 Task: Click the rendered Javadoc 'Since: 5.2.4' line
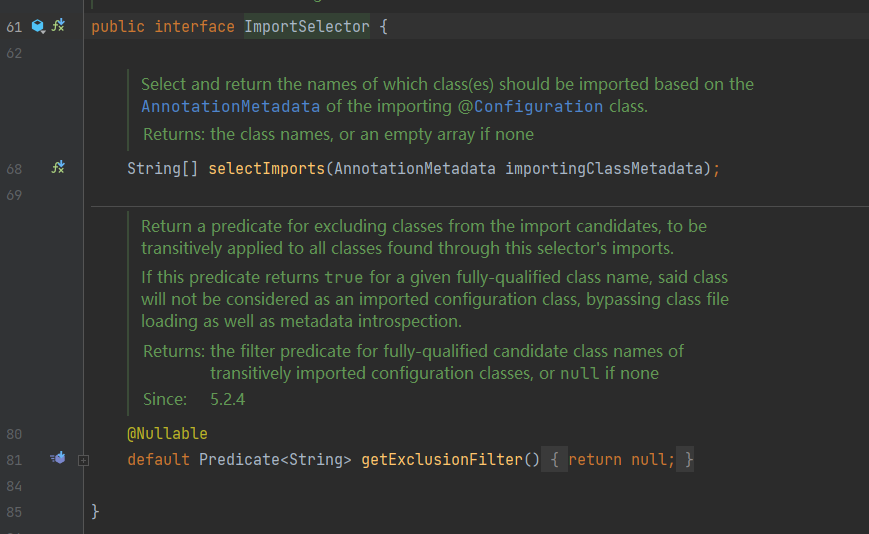[x=194, y=399]
